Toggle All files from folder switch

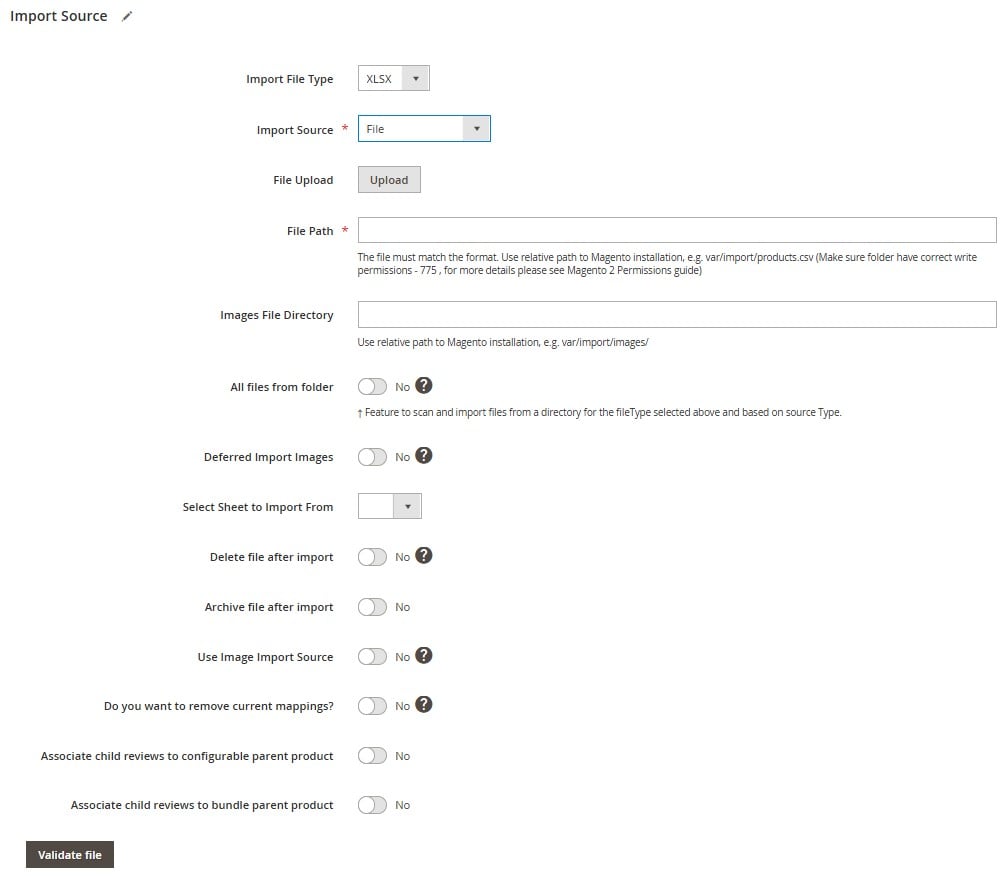[x=372, y=387]
